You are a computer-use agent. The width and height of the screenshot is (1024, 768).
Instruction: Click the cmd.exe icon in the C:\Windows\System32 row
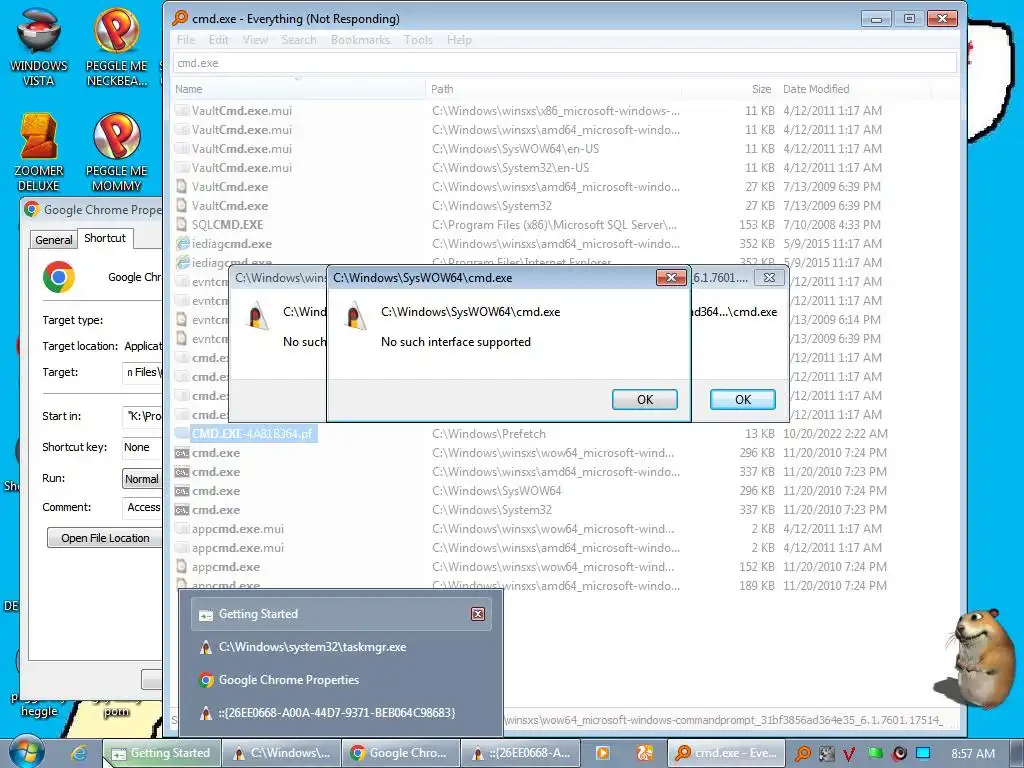coord(182,510)
